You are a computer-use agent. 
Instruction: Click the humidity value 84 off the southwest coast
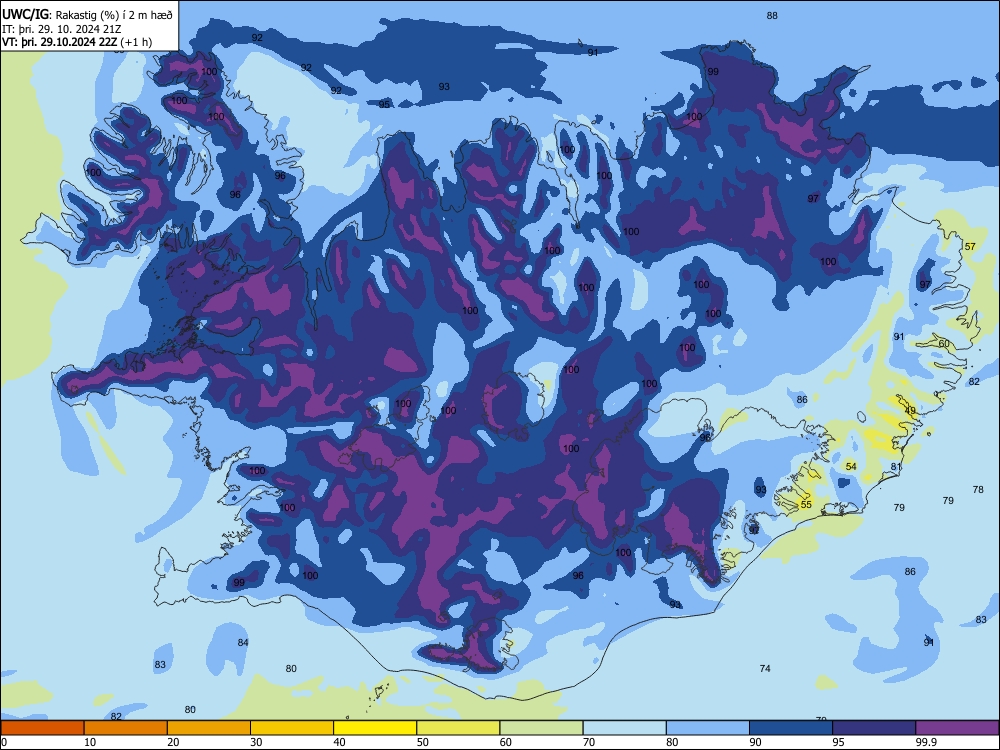[x=243, y=643]
